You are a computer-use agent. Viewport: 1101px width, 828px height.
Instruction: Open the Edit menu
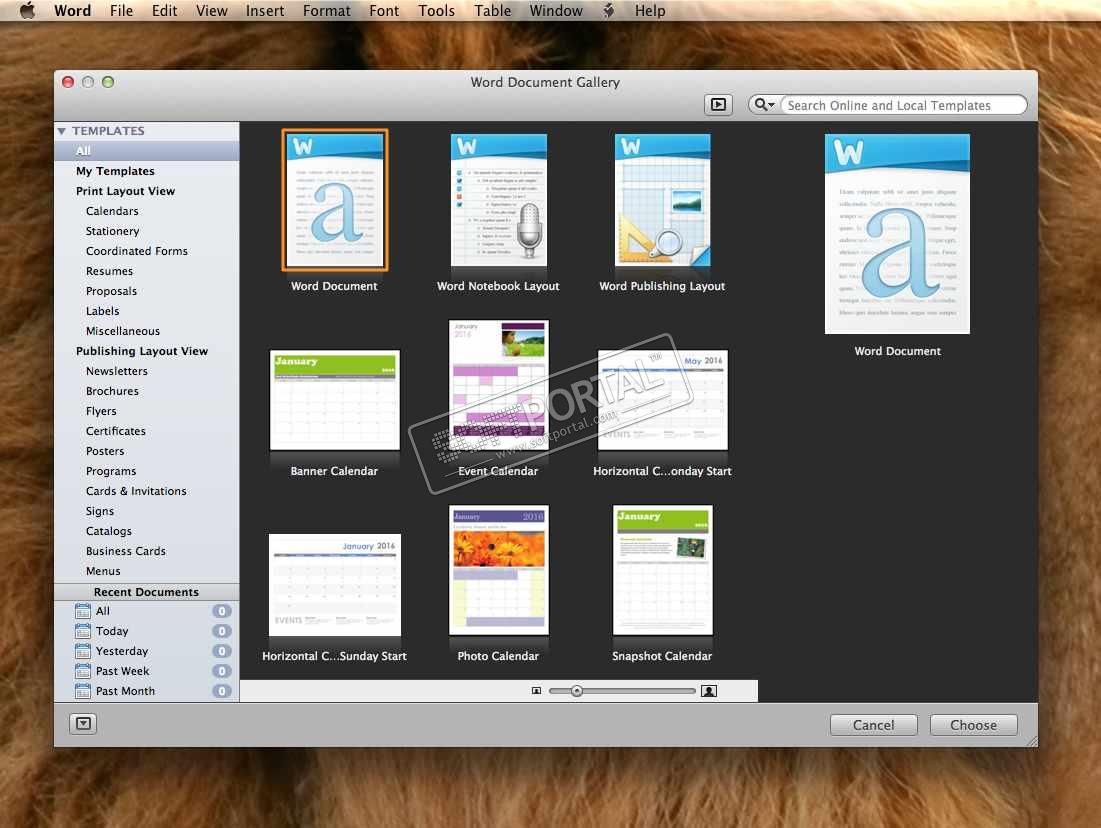[164, 11]
